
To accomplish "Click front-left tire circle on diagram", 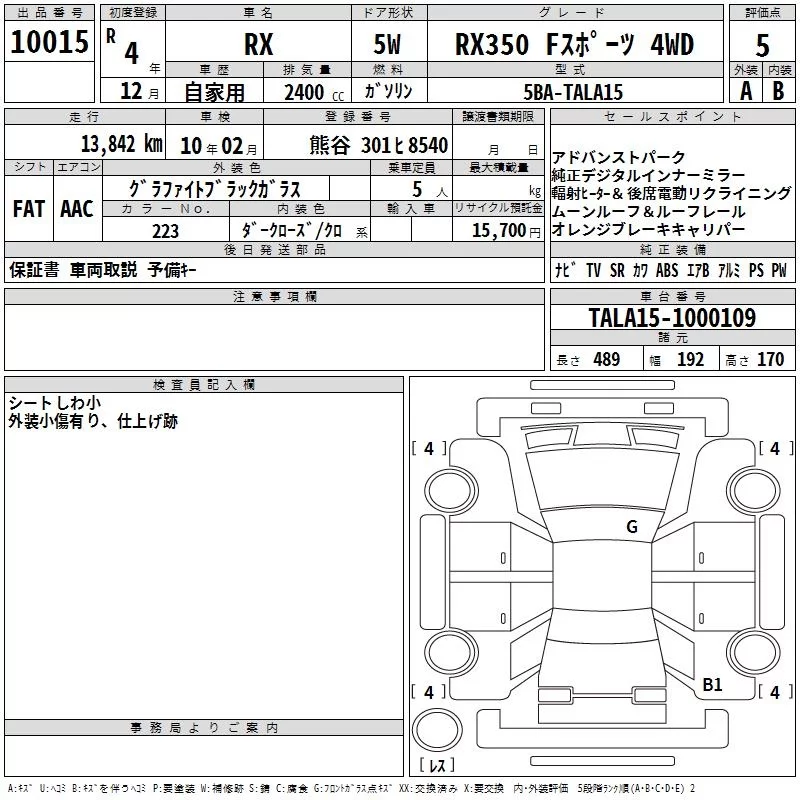I will 450,490.
